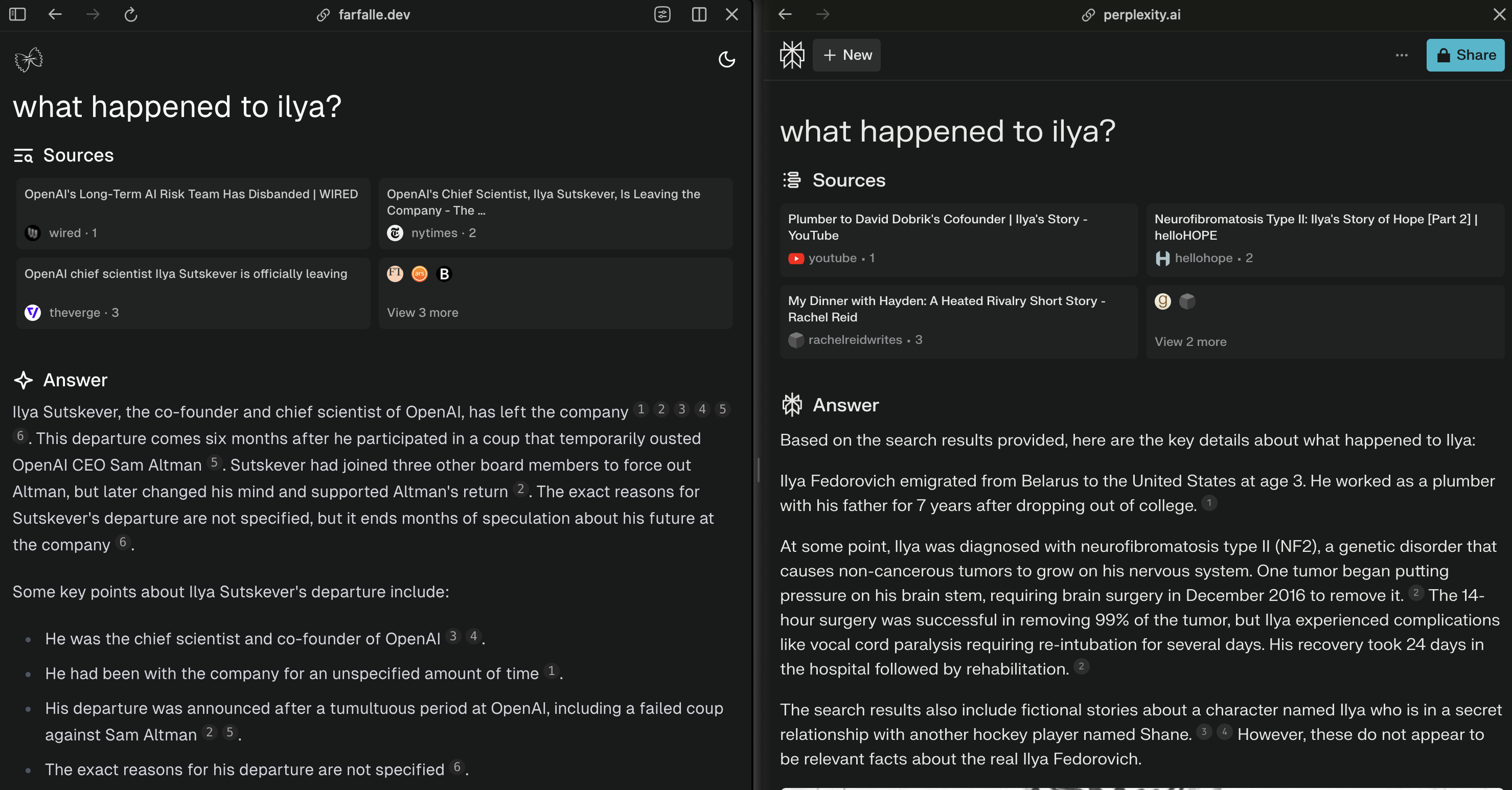This screenshot has height=790, width=1512.
Task: Click the Perplexity Answer logo icon
Action: [x=792, y=405]
